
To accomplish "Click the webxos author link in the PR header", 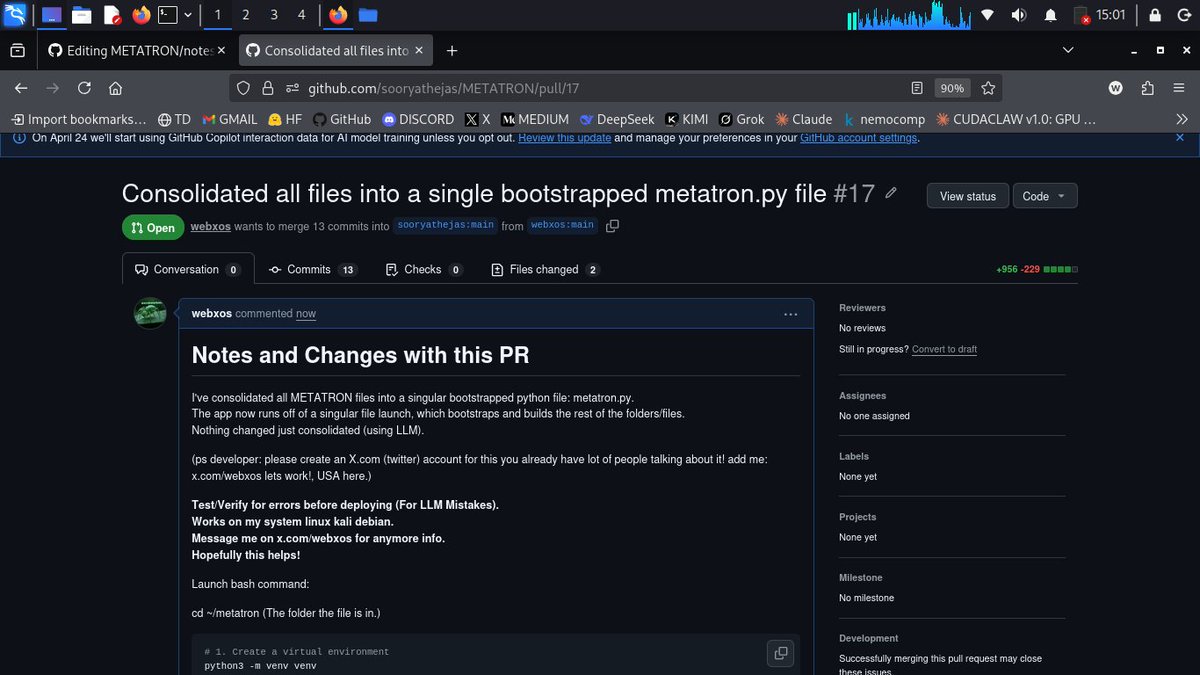I will pyautogui.click(x=211, y=226).
